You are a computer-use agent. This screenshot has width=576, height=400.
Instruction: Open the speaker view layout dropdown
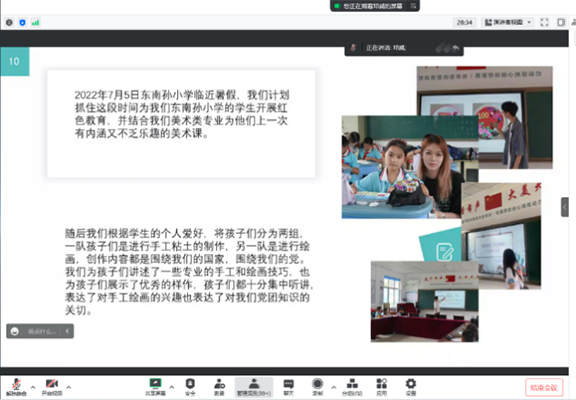(508, 22)
